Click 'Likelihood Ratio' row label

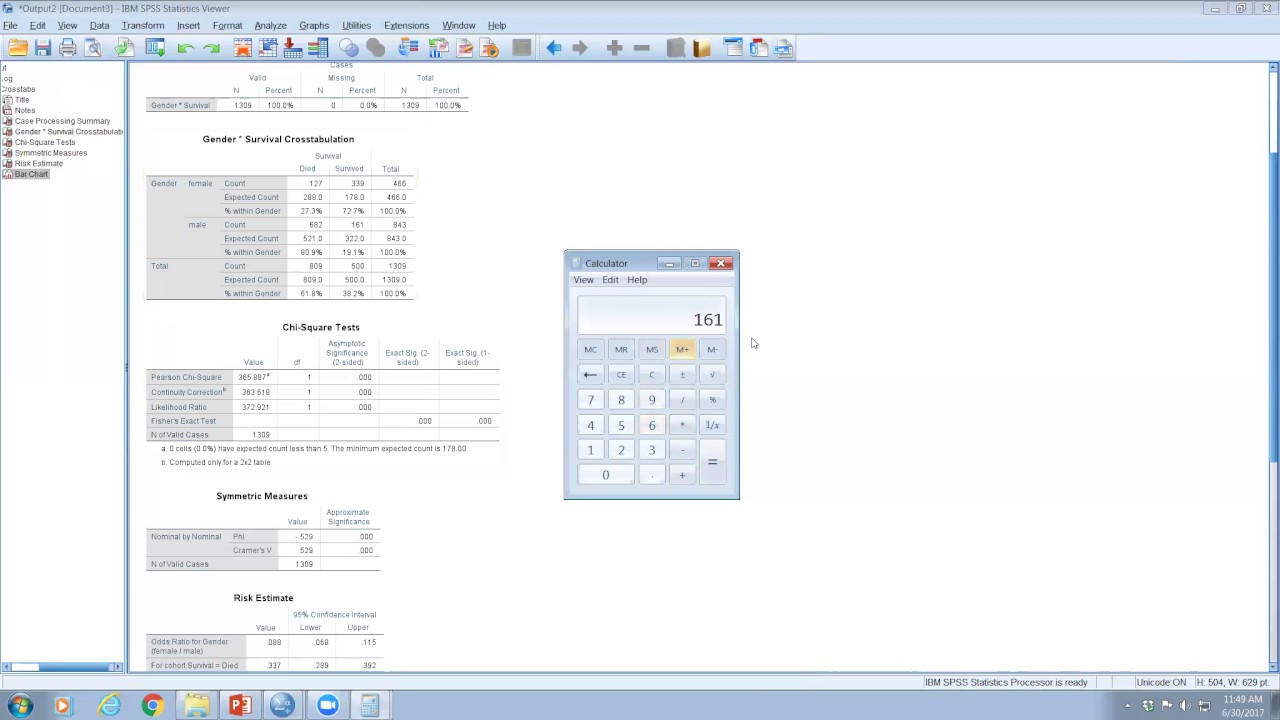179,407
